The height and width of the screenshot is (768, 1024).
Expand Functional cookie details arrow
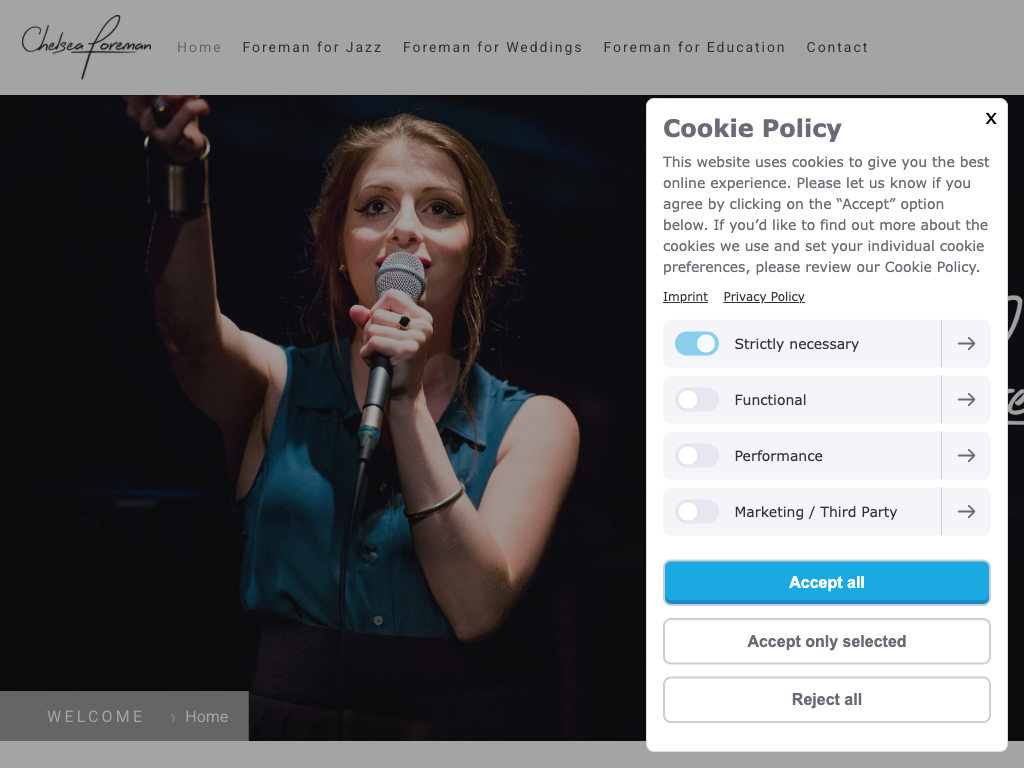coord(966,400)
